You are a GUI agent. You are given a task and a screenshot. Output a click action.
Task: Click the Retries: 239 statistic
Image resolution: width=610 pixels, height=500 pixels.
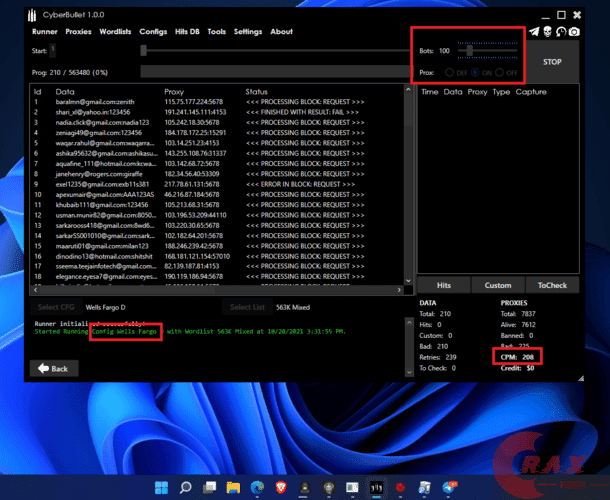click(x=438, y=357)
